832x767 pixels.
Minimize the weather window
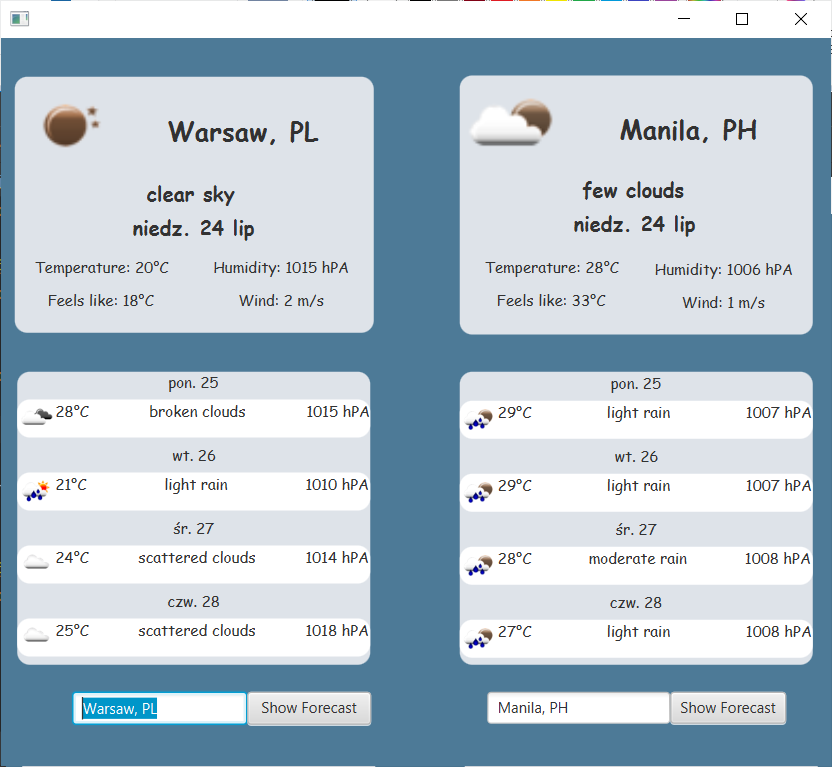point(684,19)
